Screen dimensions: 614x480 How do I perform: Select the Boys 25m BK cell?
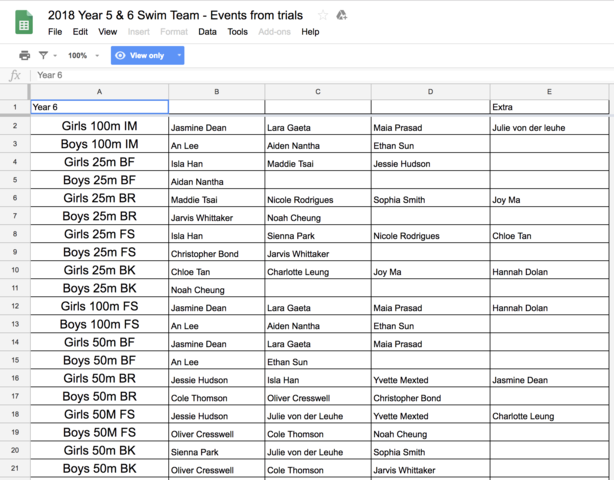(x=99, y=288)
